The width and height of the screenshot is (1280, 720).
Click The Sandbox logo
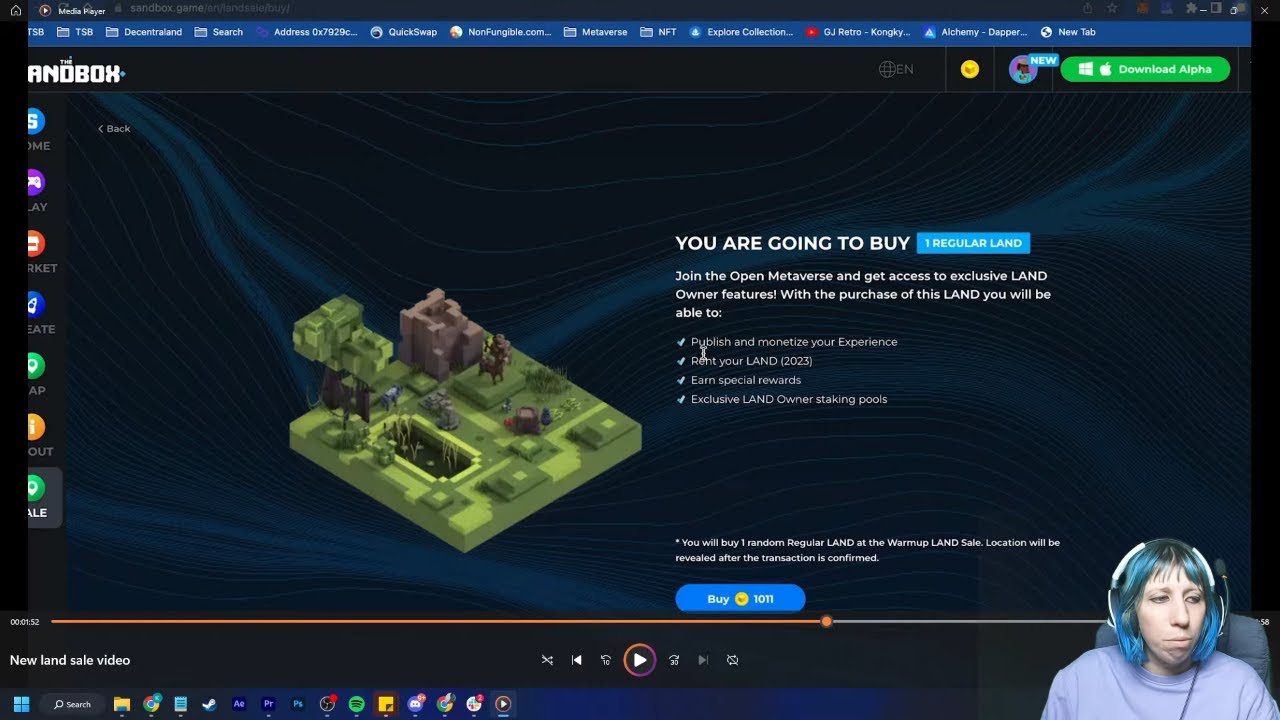pos(76,72)
